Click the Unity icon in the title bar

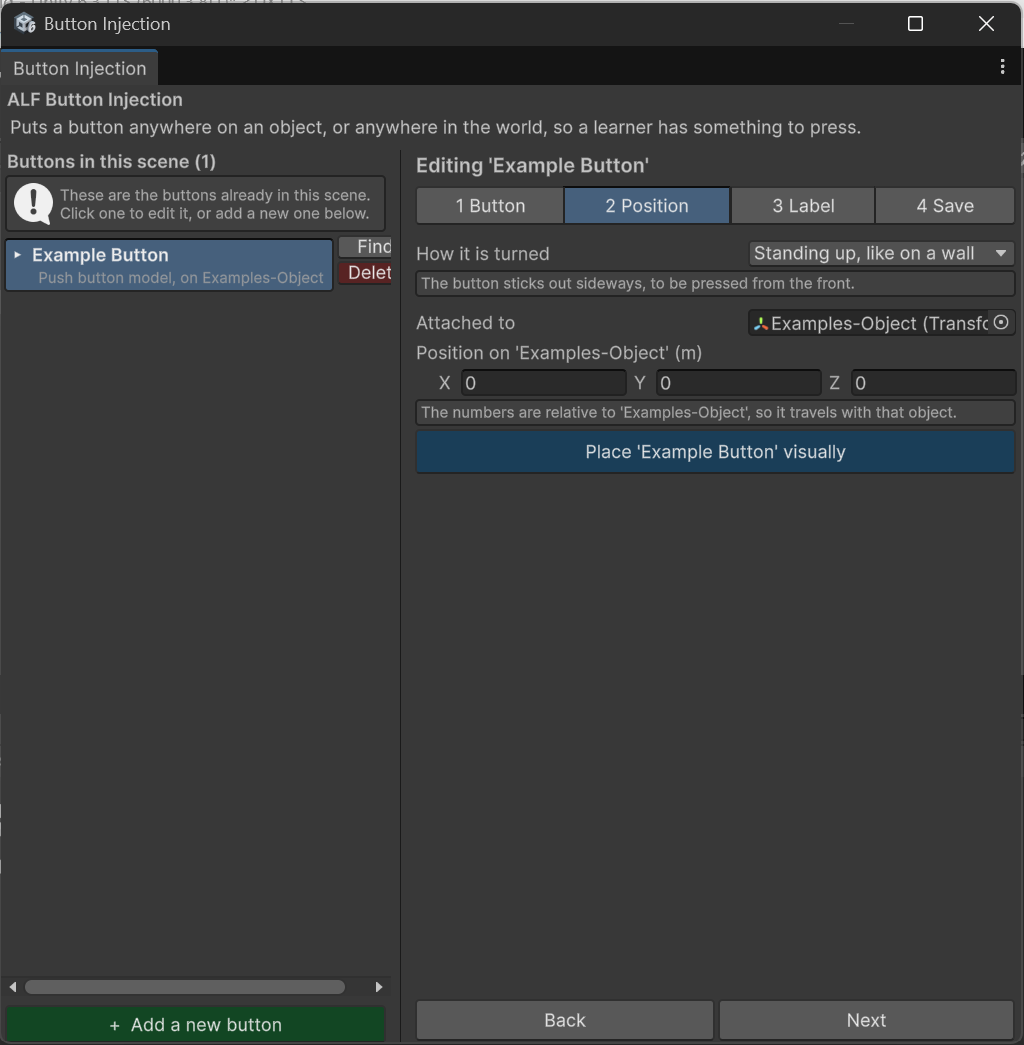[25, 23]
